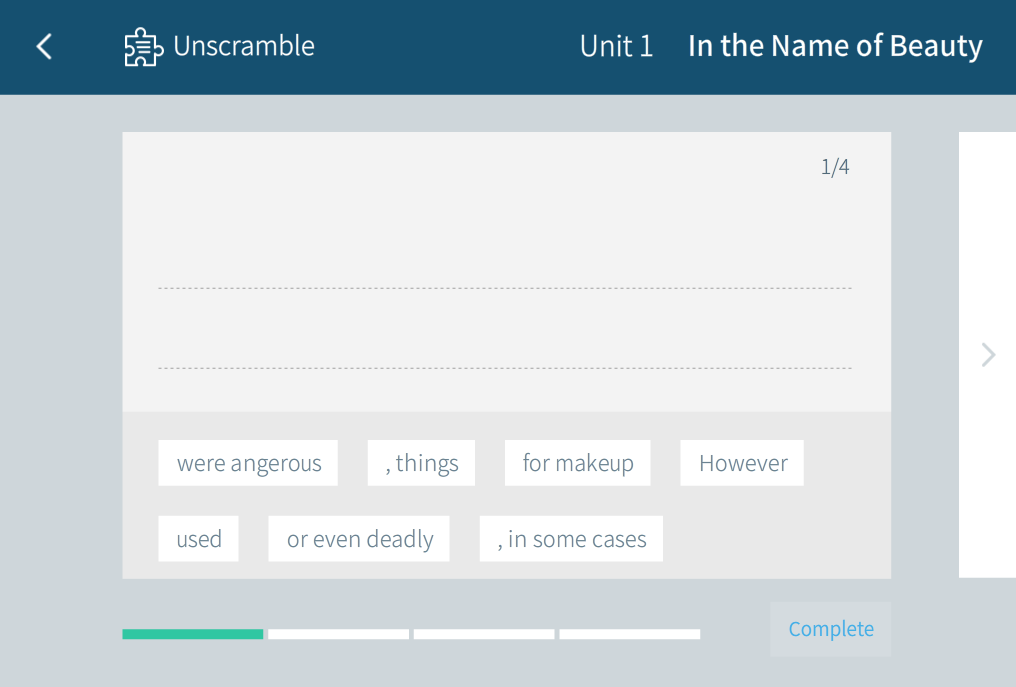Choose the ", in some cases" tile
Viewport: 1016px width, 687px height.
(x=571, y=539)
